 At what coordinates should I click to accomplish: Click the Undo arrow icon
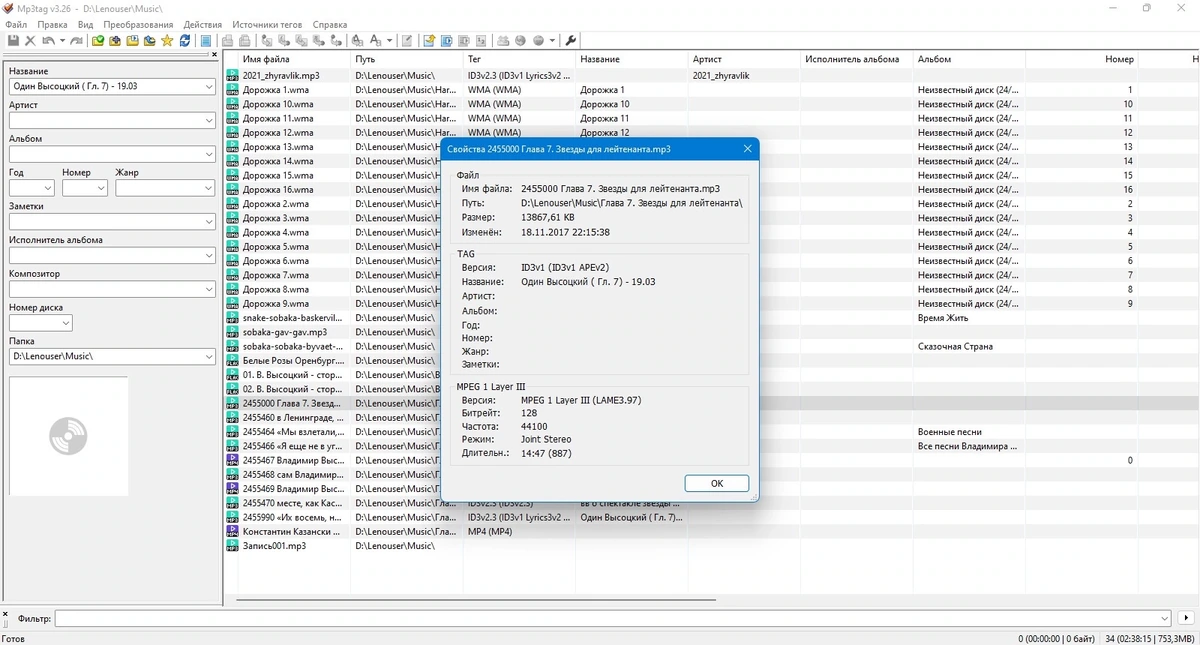coord(47,40)
